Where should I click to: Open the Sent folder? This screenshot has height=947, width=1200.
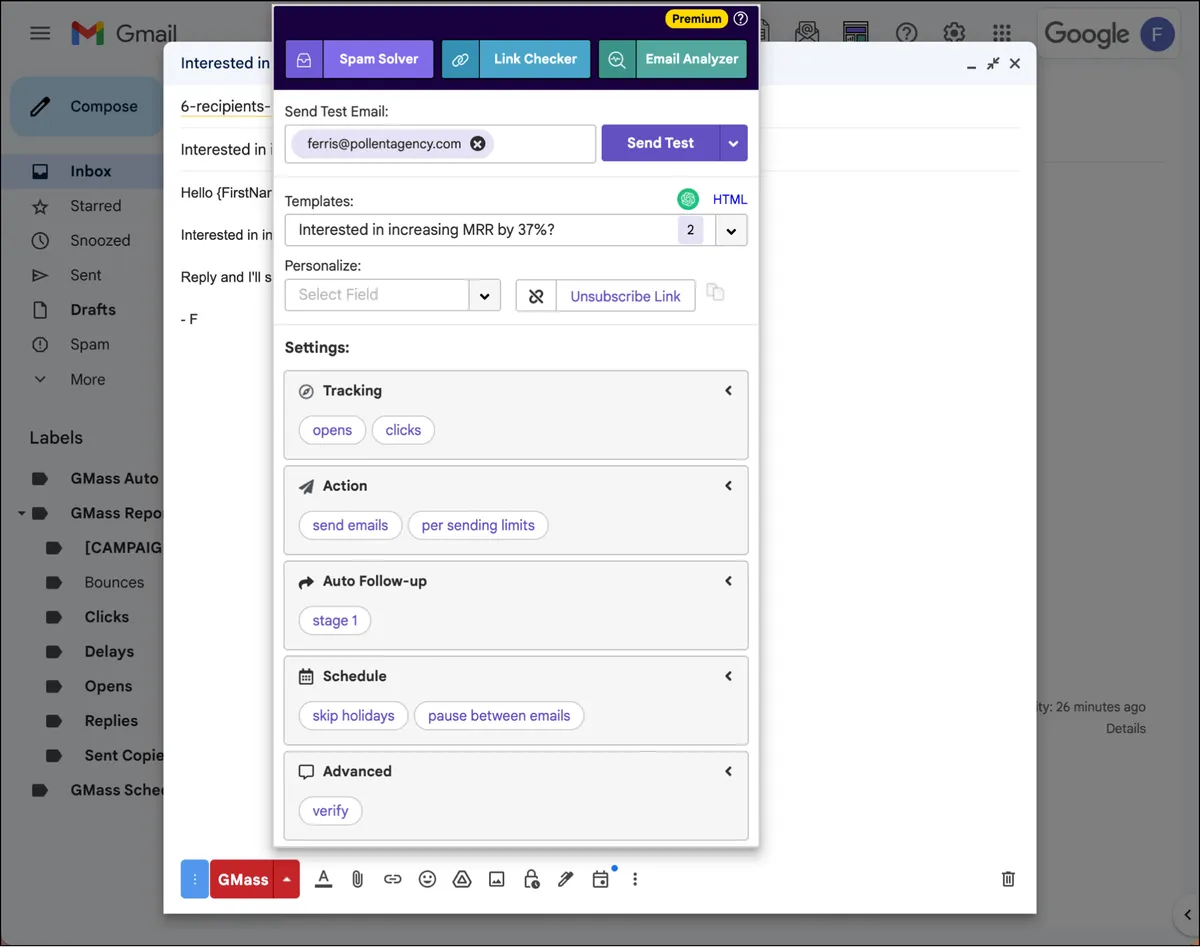point(85,275)
